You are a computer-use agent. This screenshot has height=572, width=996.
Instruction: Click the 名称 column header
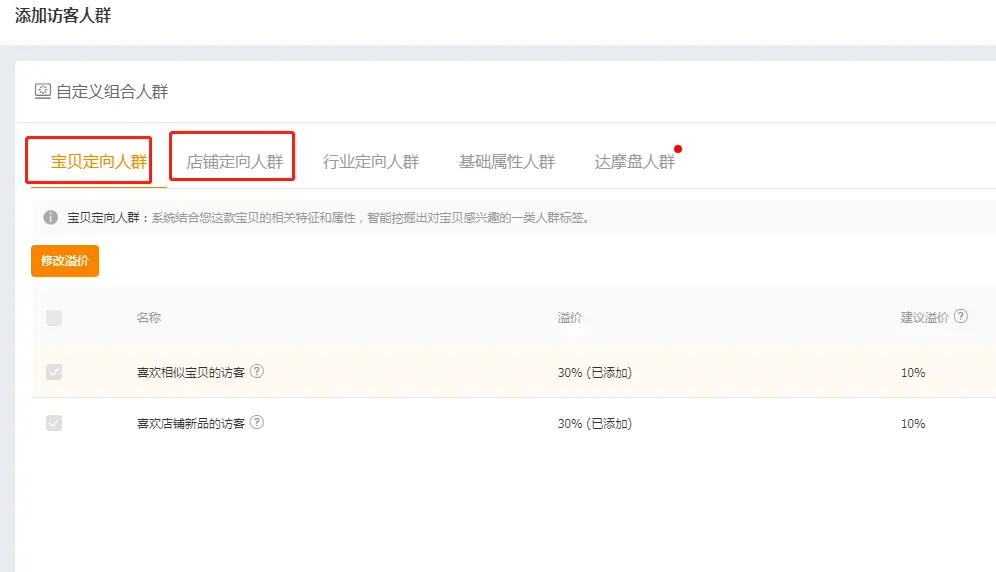(x=149, y=318)
